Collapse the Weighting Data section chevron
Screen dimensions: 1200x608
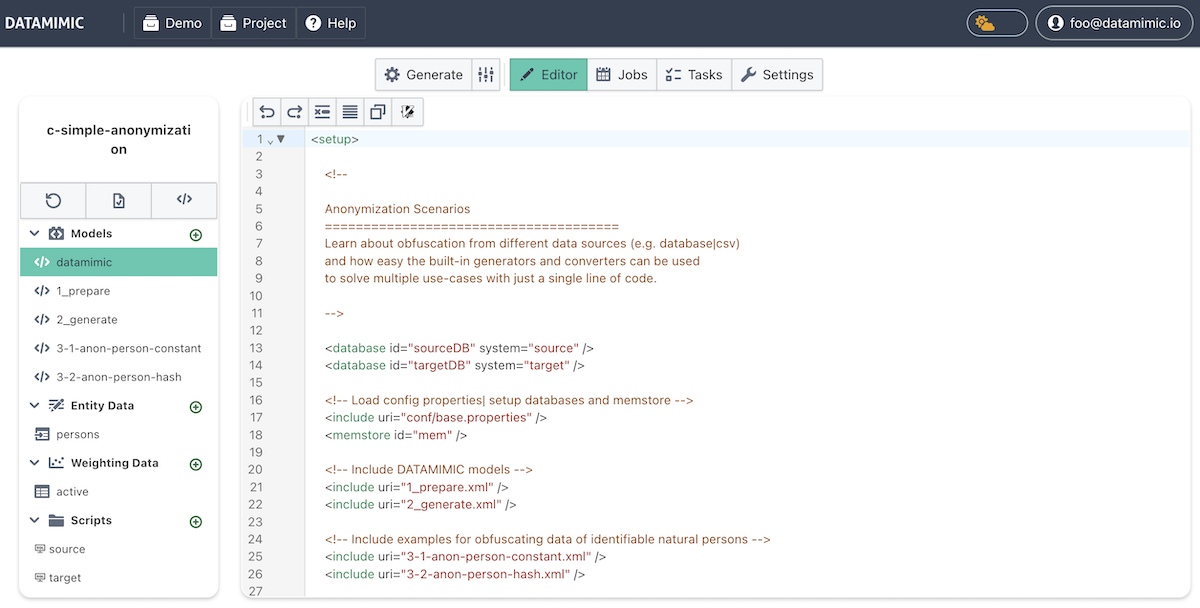click(34, 463)
